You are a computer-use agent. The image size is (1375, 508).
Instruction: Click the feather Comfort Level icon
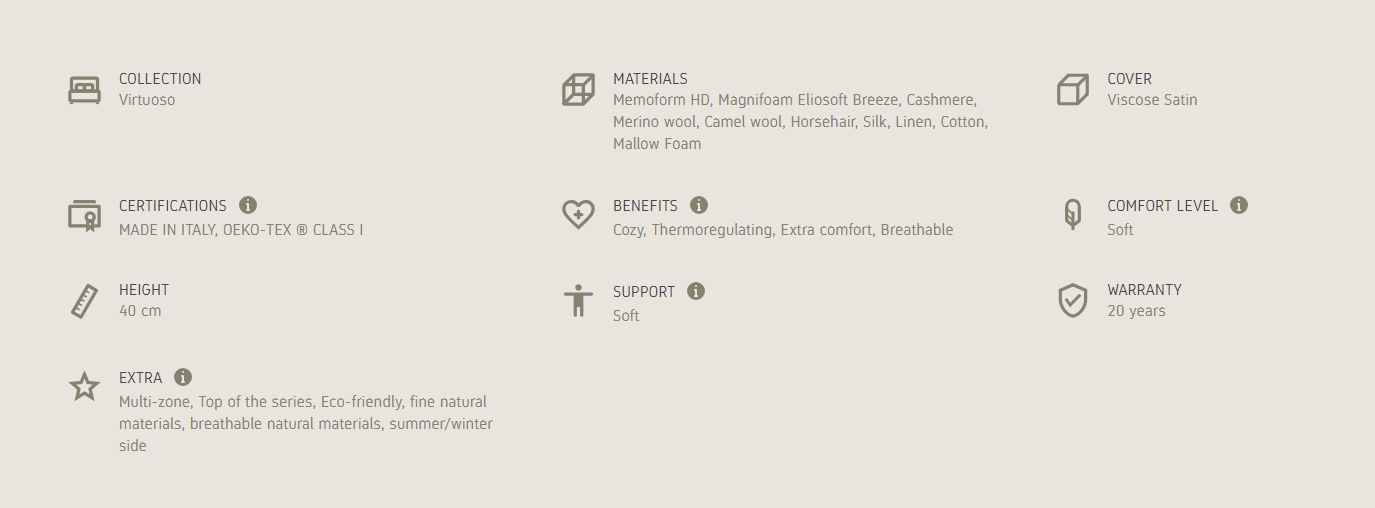tap(1072, 215)
